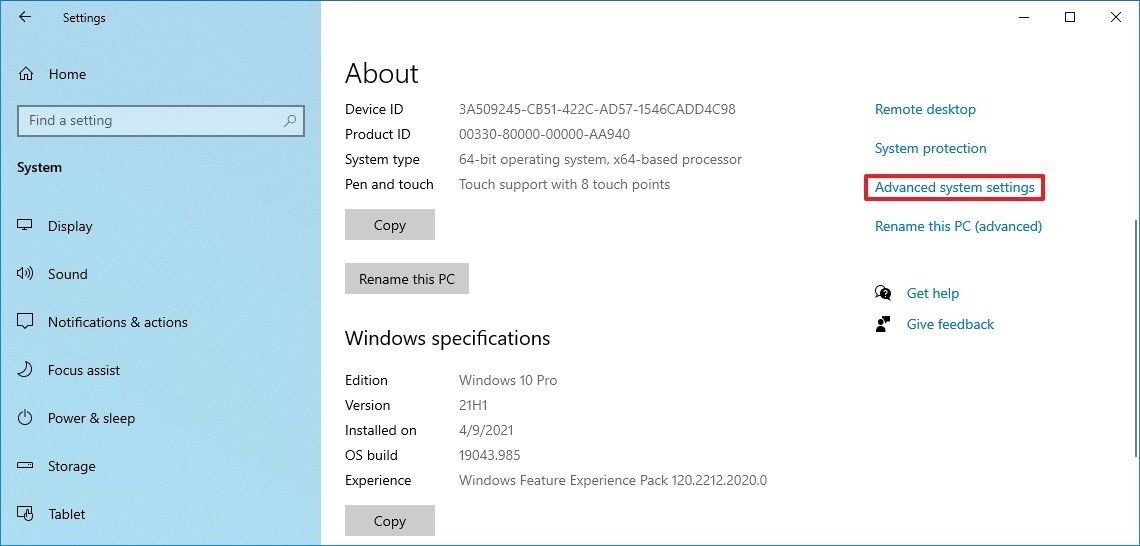The image size is (1140, 546).
Task: Minimize the Settings window
Action: tap(1024, 17)
